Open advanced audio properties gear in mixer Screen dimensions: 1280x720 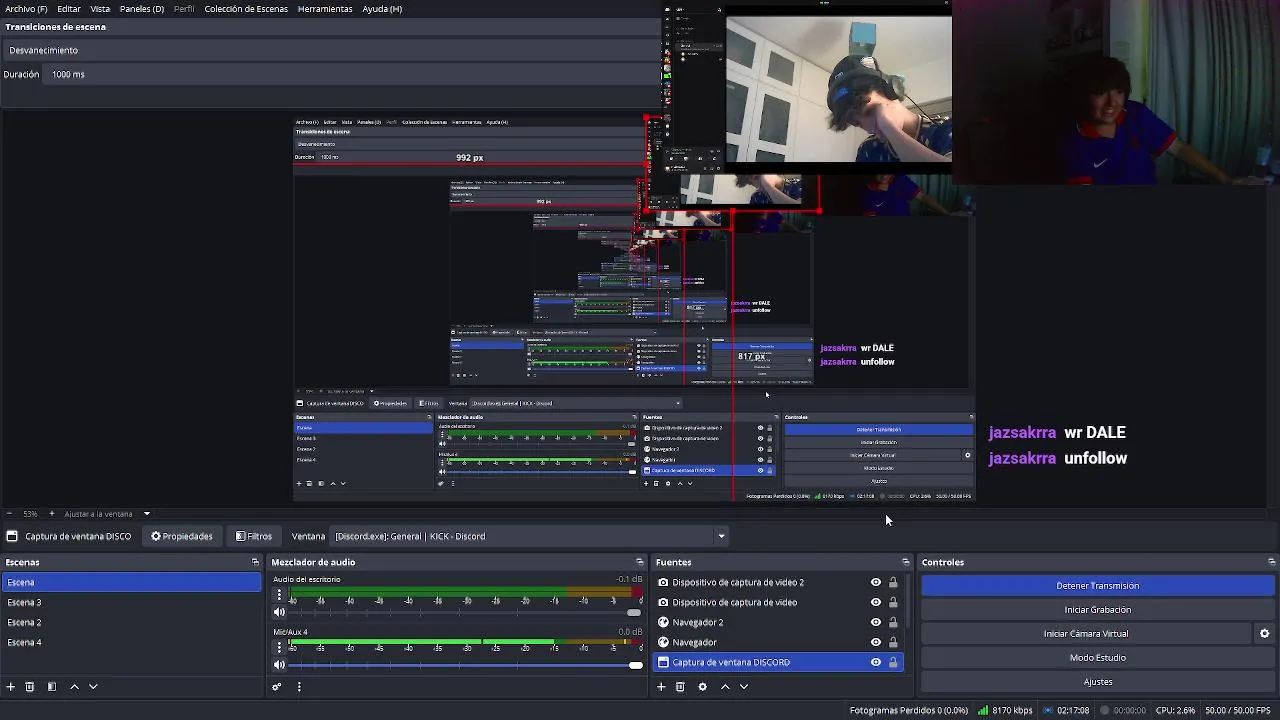[x=277, y=687]
